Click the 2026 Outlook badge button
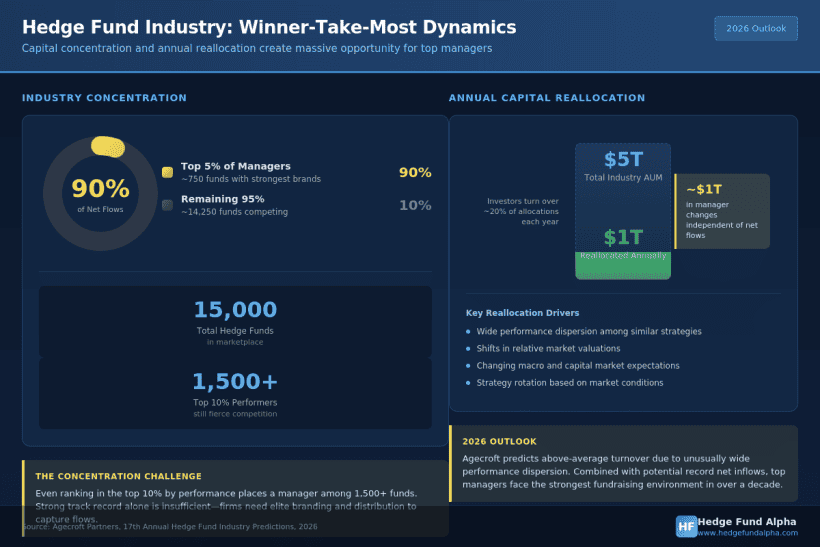Viewport: 820px width, 547px height. pos(756,29)
